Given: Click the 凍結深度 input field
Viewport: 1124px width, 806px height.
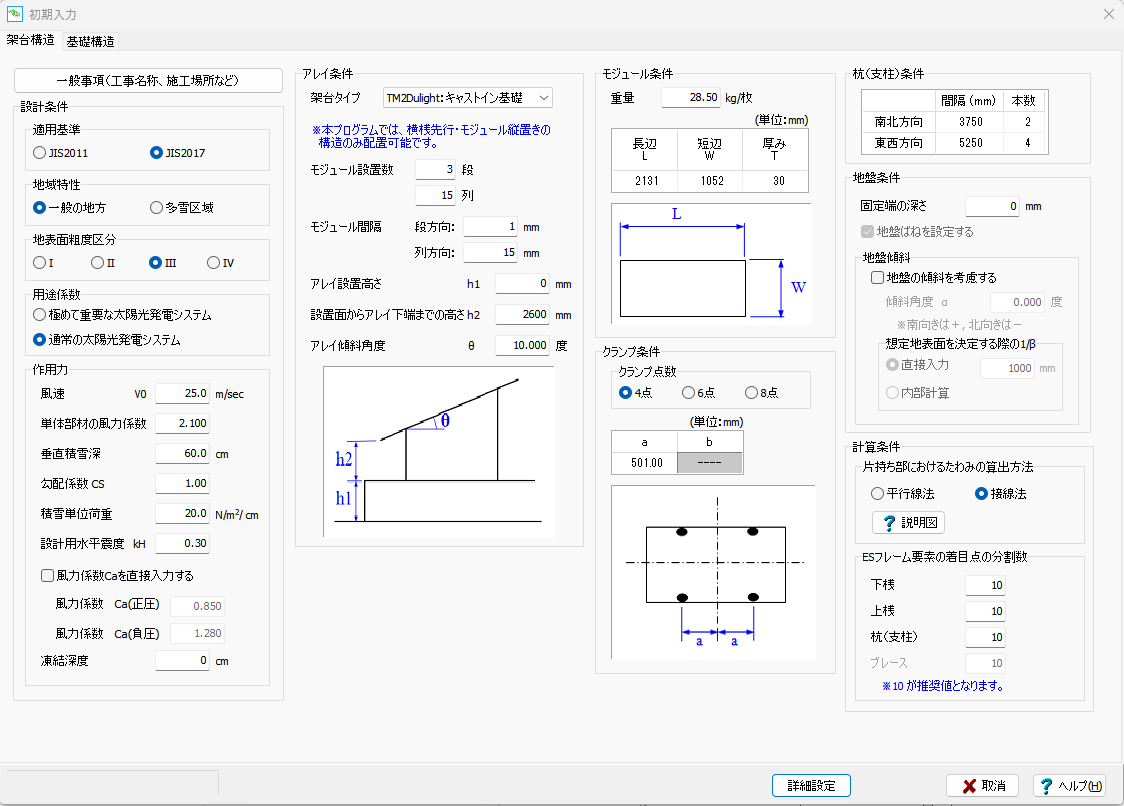Looking at the screenshot, I should pyautogui.click(x=182, y=661).
